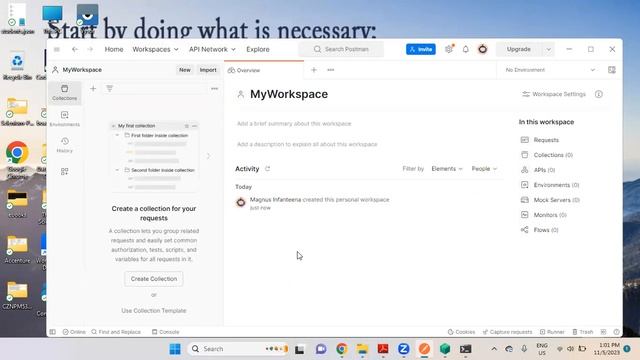Click the Search Postman field
The width and height of the screenshot is (640, 360).
click(x=341, y=49)
